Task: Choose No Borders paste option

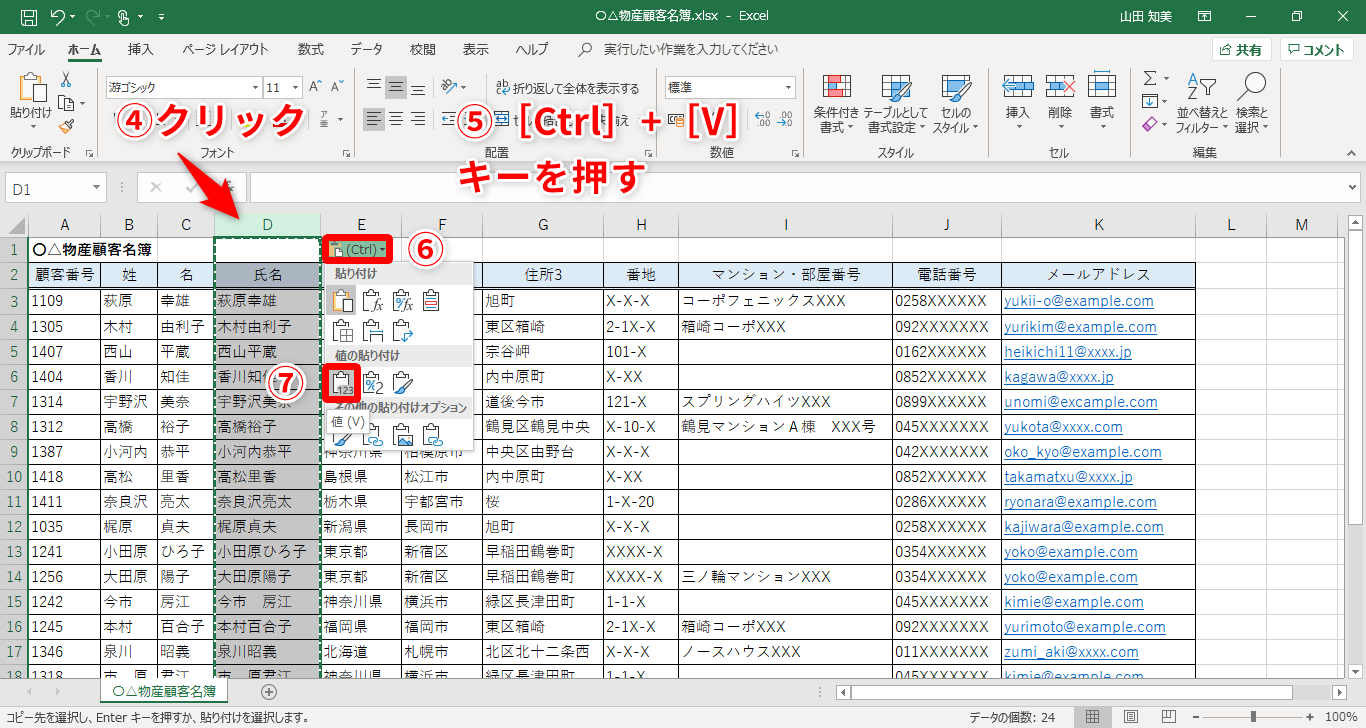Action: tap(342, 330)
